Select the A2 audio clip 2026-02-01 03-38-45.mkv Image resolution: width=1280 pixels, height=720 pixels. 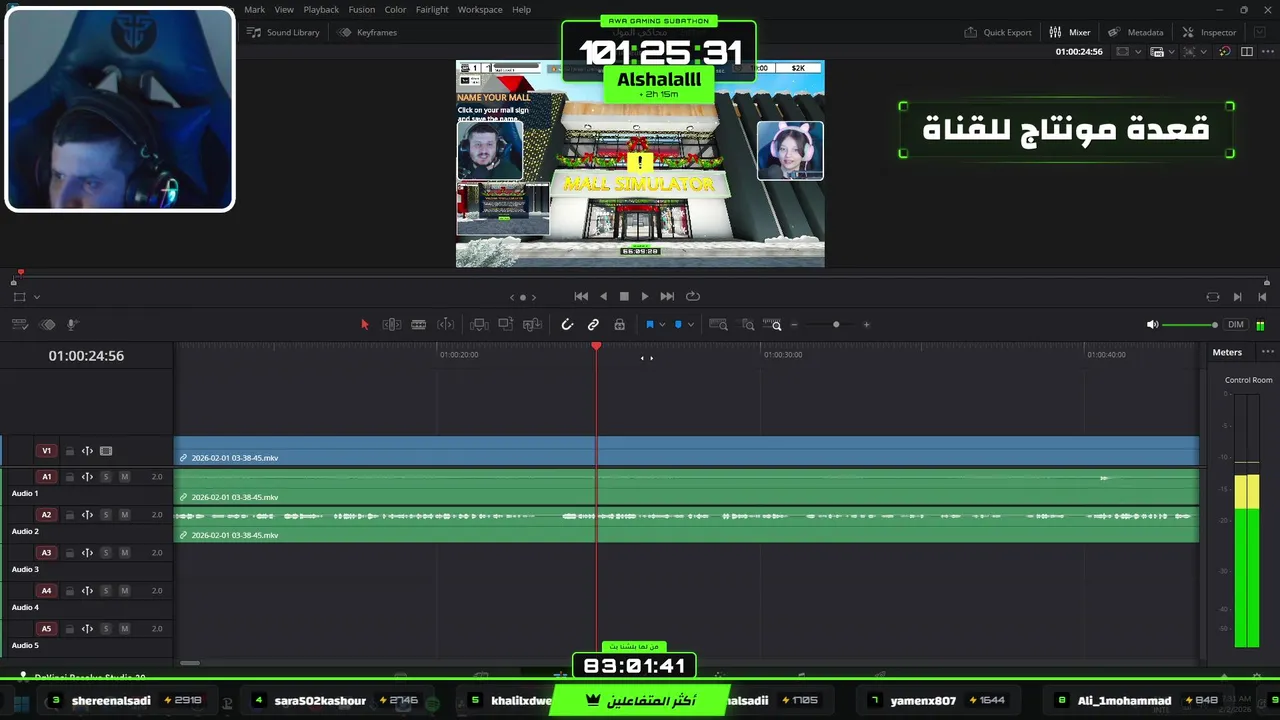click(686, 525)
